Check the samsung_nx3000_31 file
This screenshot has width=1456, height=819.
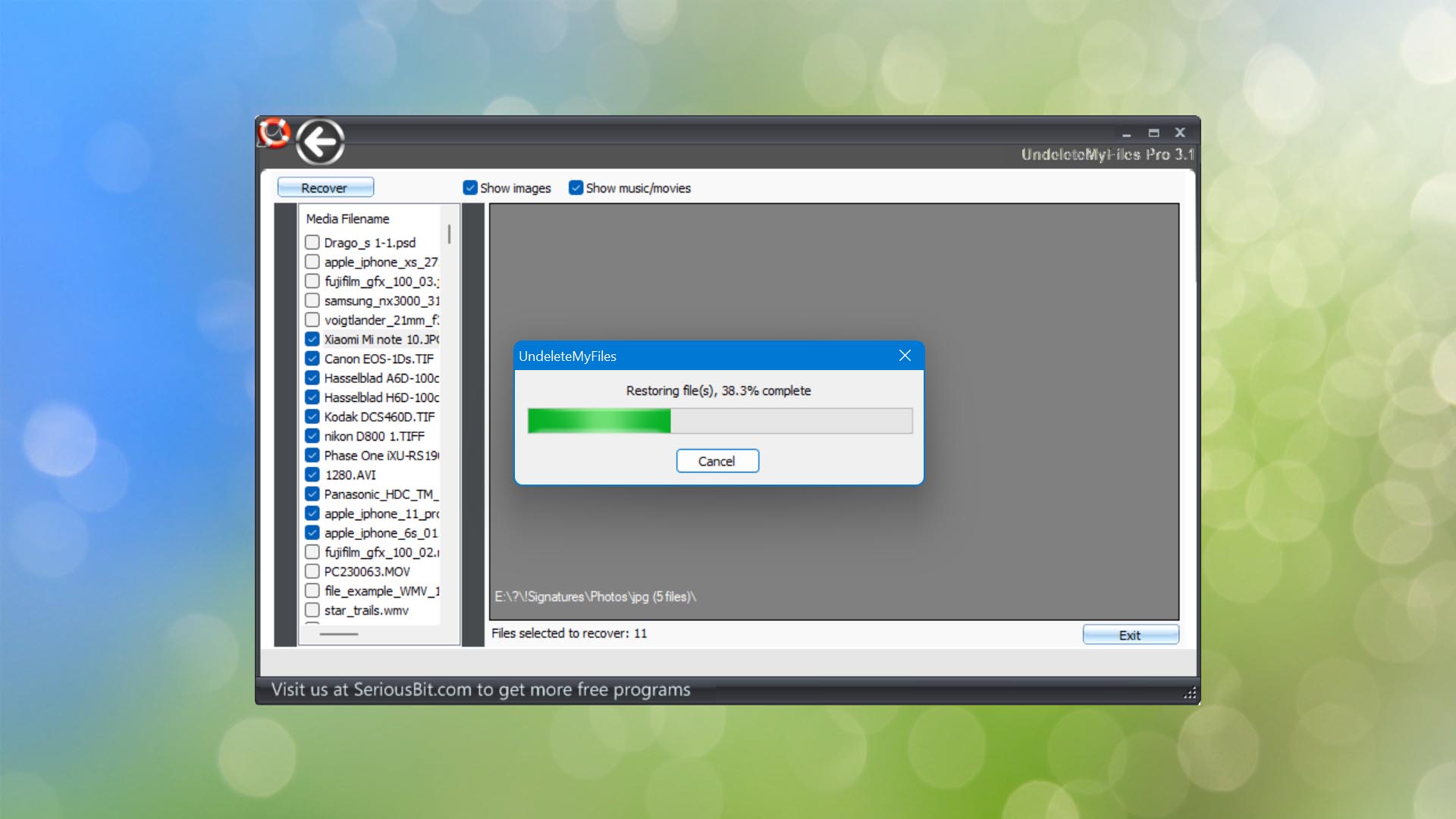point(312,300)
